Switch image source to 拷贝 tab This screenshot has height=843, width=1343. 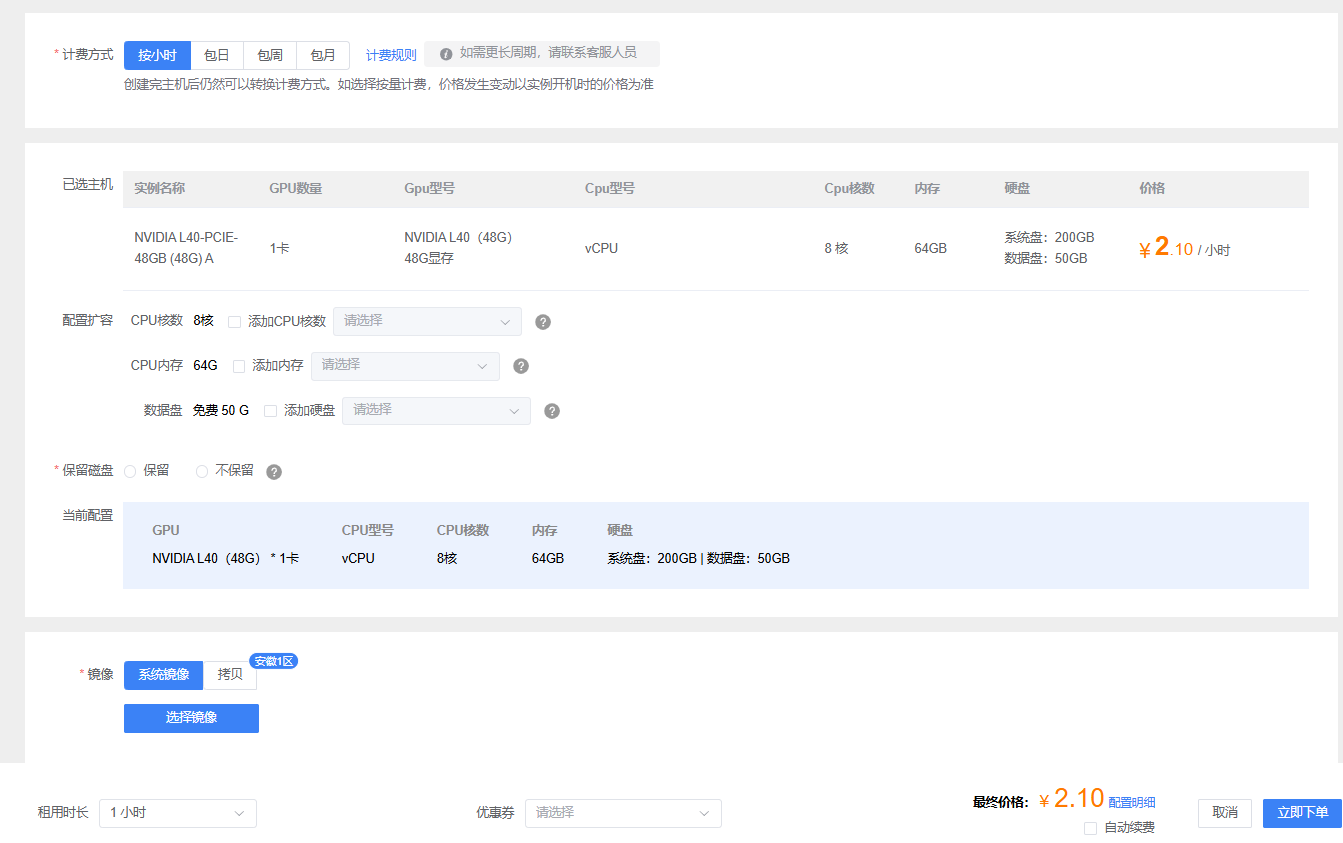[230, 675]
